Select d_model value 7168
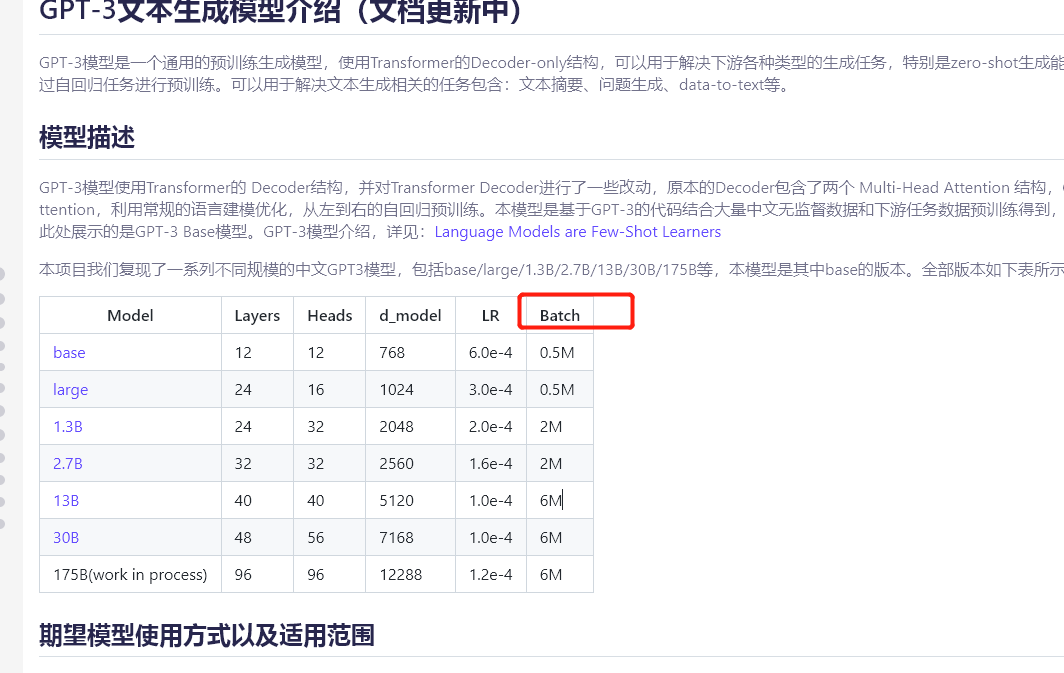Screen dimensions: 1064x673 (x=396, y=538)
